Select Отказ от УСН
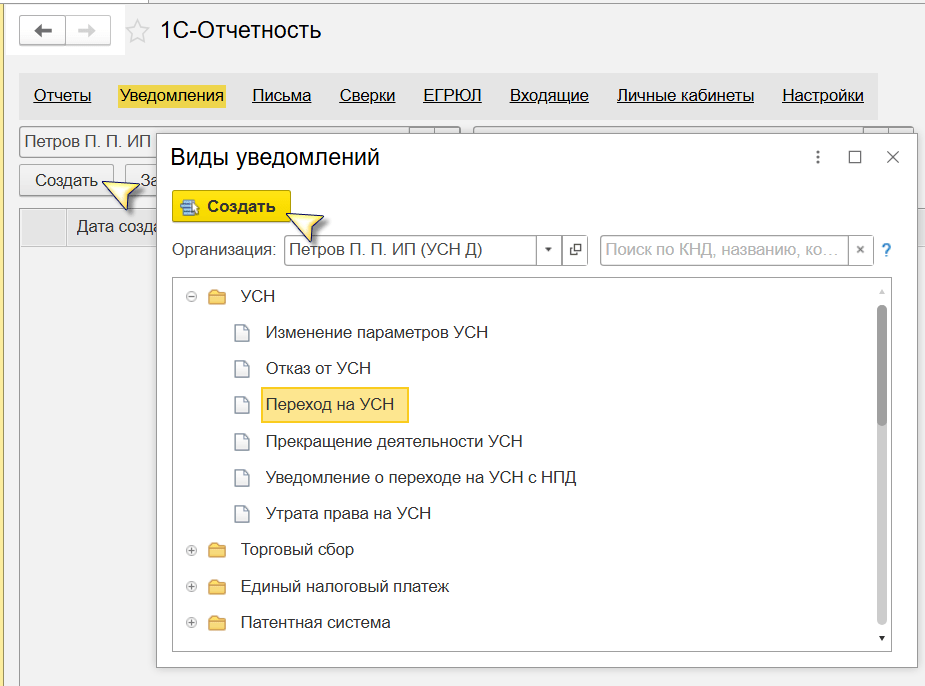925x686 pixels. pos(318,369)
